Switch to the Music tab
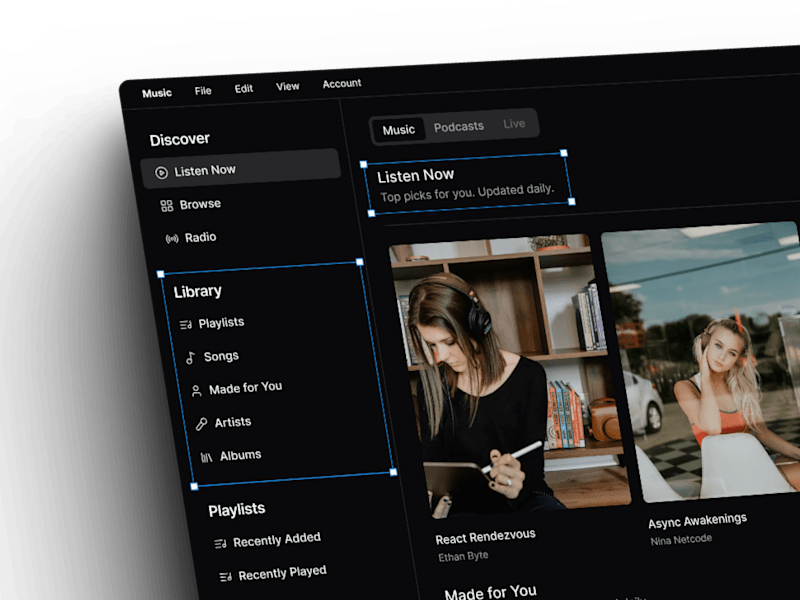Screen dimensions: 800x600 pos(398,130)
